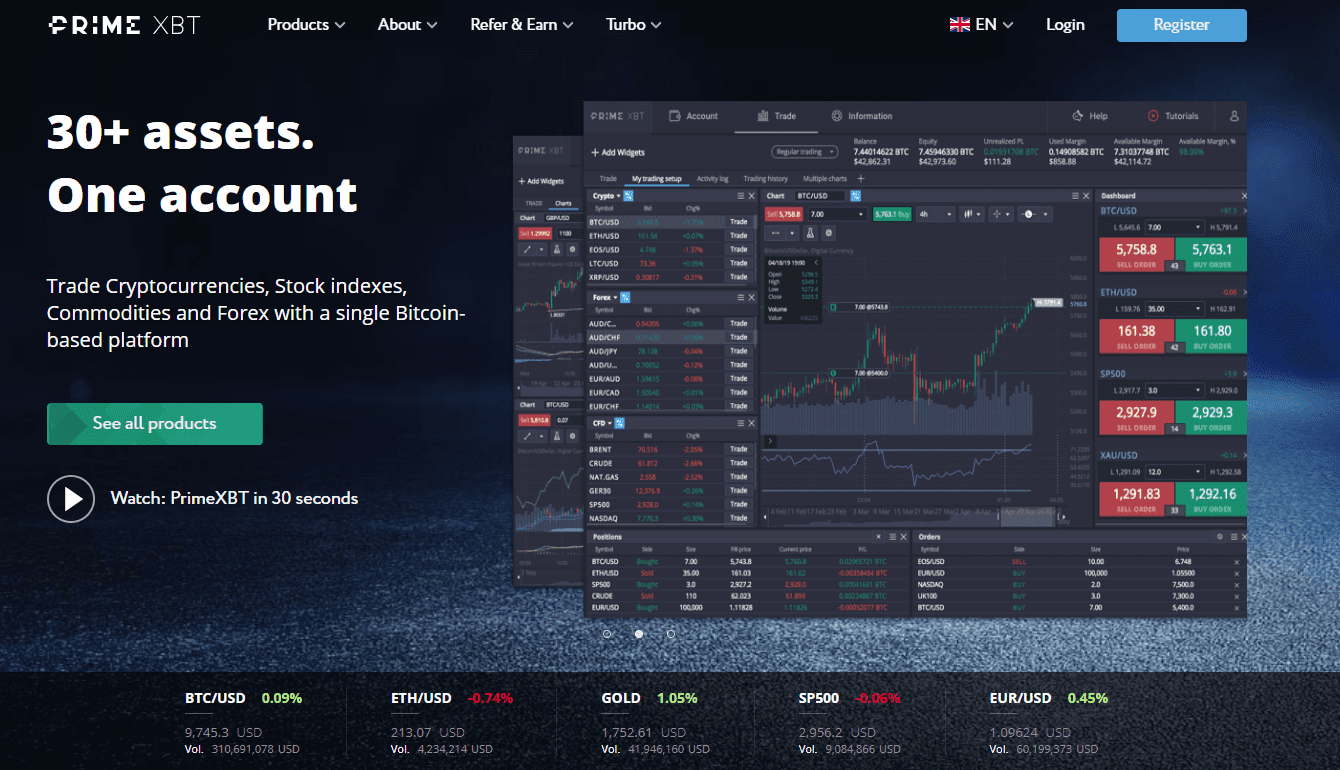The width and height of the screenshot is (1340, 770).
Task: Open the candlestick chart type selector
Action: tap(972, 214)
